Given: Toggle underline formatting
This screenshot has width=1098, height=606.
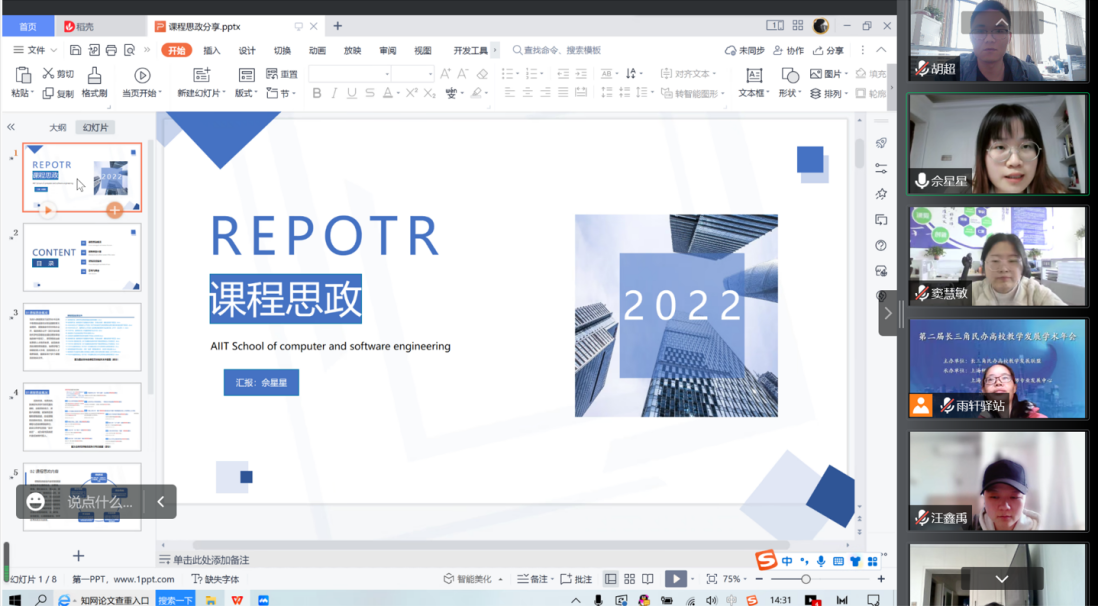Looking at the screenshot, I should pyautogui.click(x=350, y=92).
